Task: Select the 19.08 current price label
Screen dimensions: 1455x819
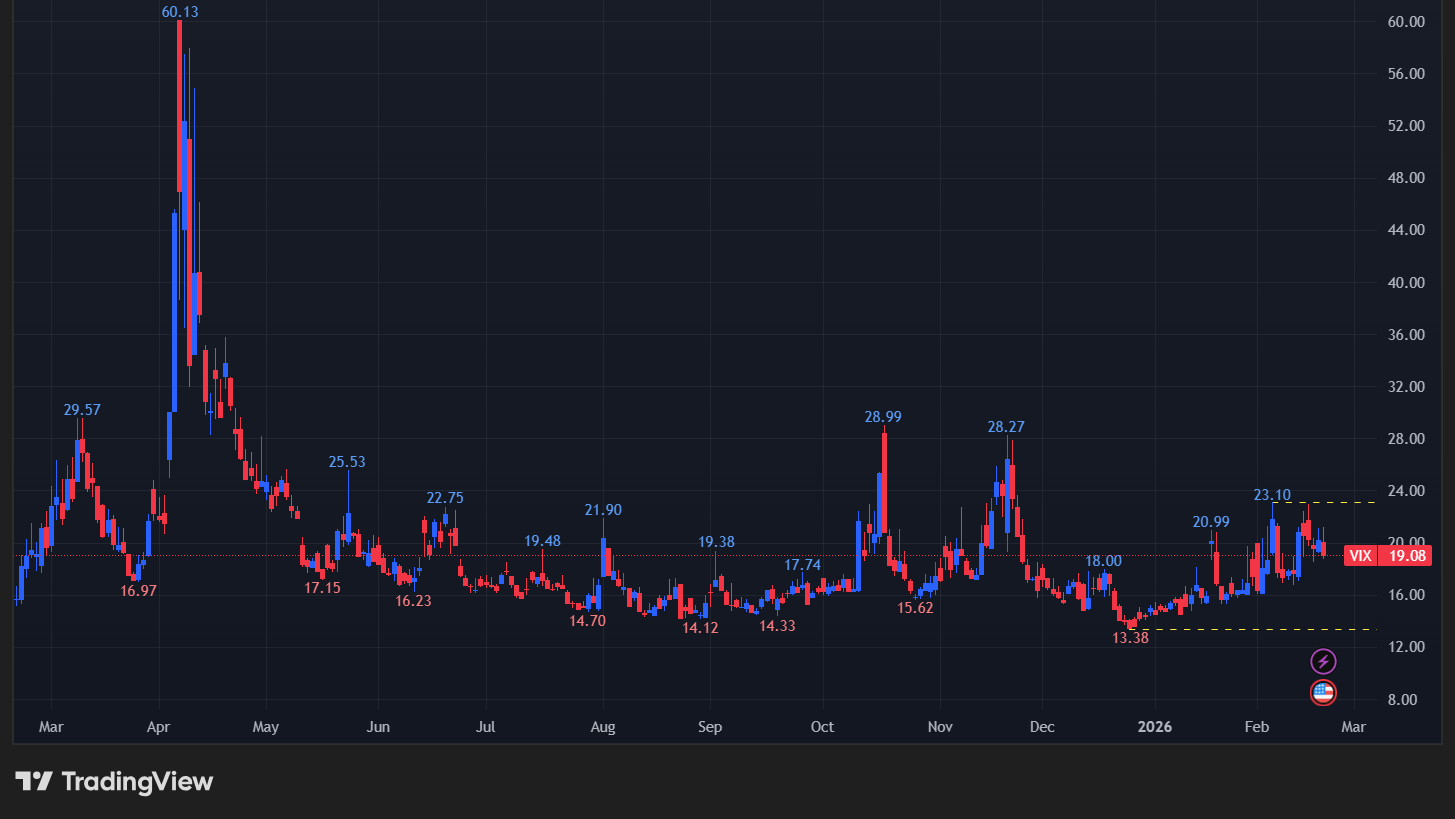Action: click(1404, 556)
